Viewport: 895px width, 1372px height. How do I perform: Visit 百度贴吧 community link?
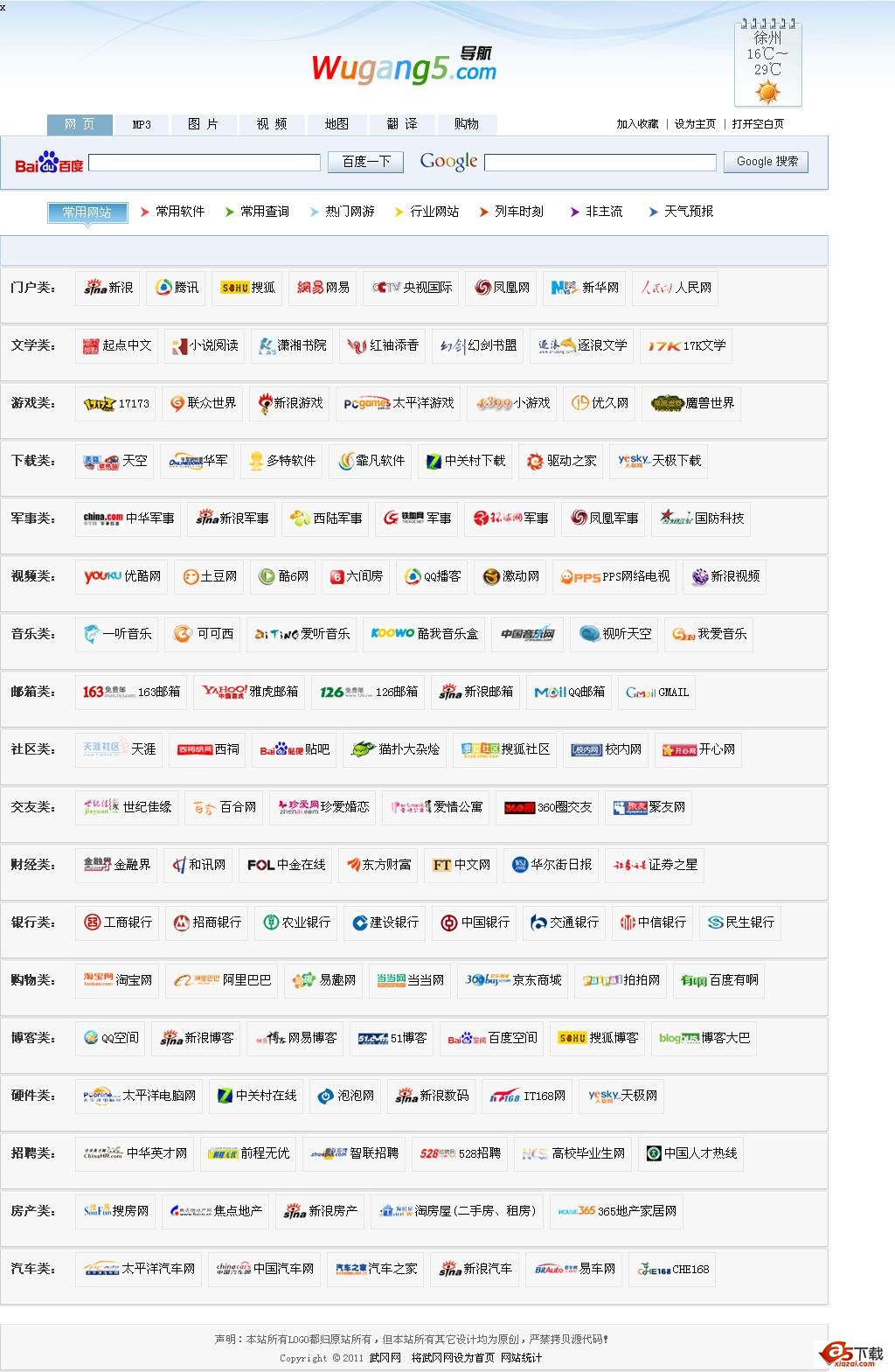pyautogui.click(x=295, y=749)
